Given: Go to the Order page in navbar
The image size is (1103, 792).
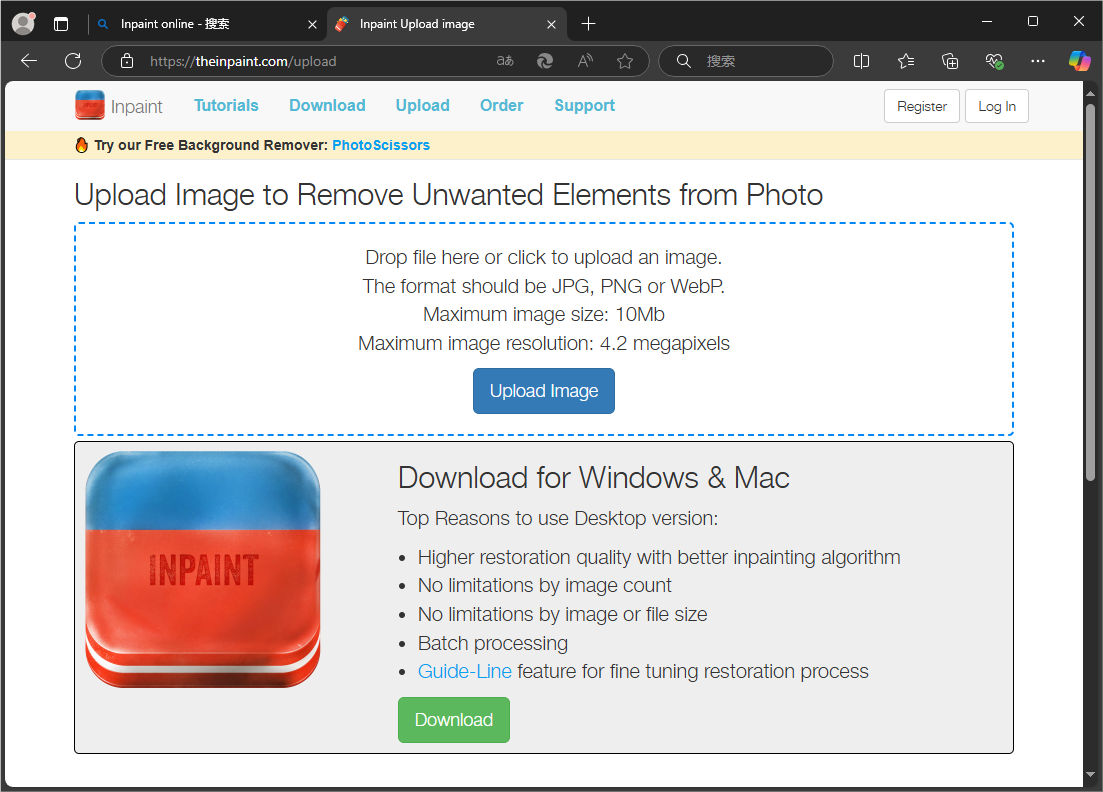Looking at the screenshot, I should tap(501, 105).
